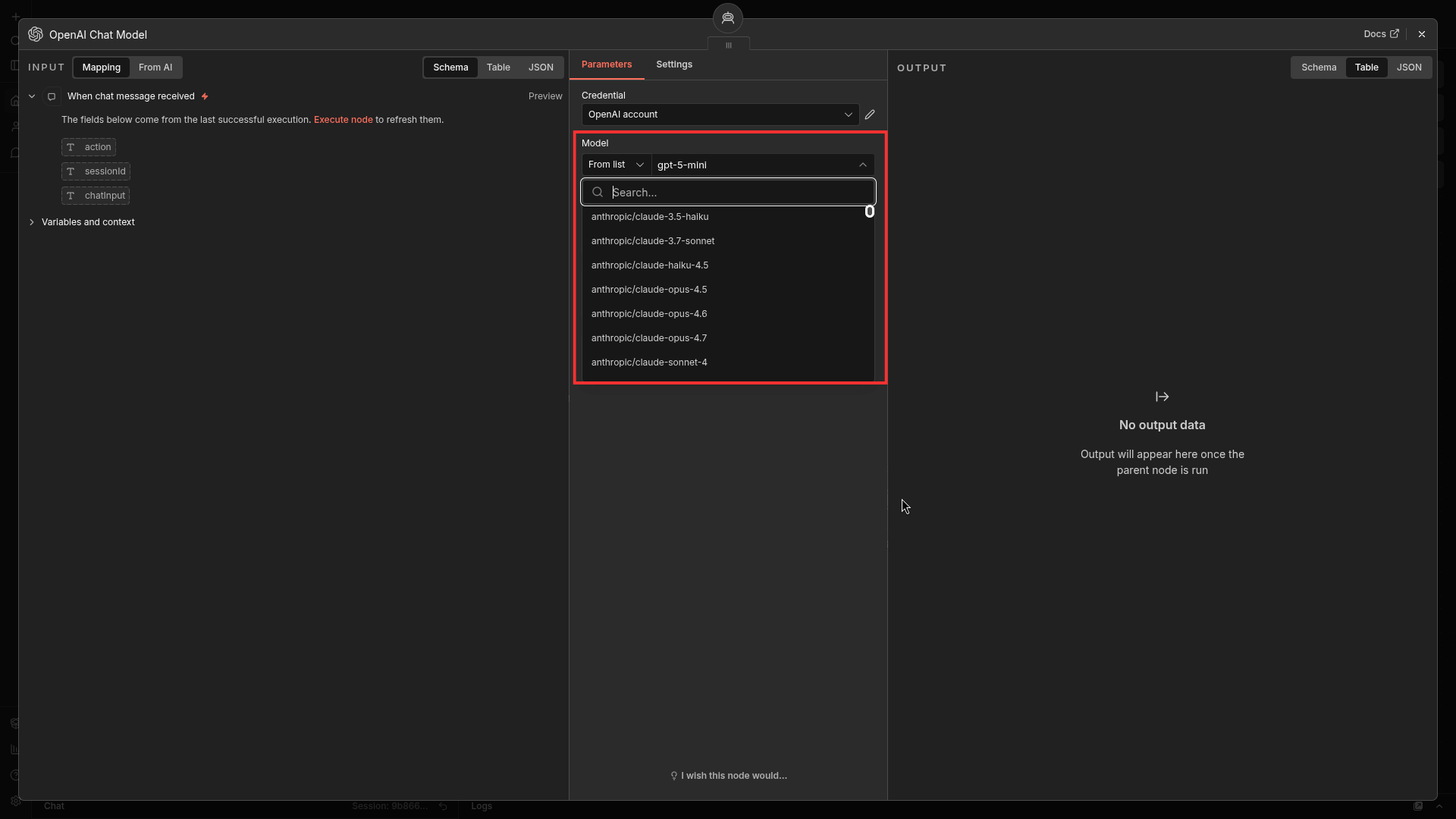The image size is (1456, 819).
Task: Open the OpenAI account credential dropdown
Action: pyautogui.click(x=720, y=115)
